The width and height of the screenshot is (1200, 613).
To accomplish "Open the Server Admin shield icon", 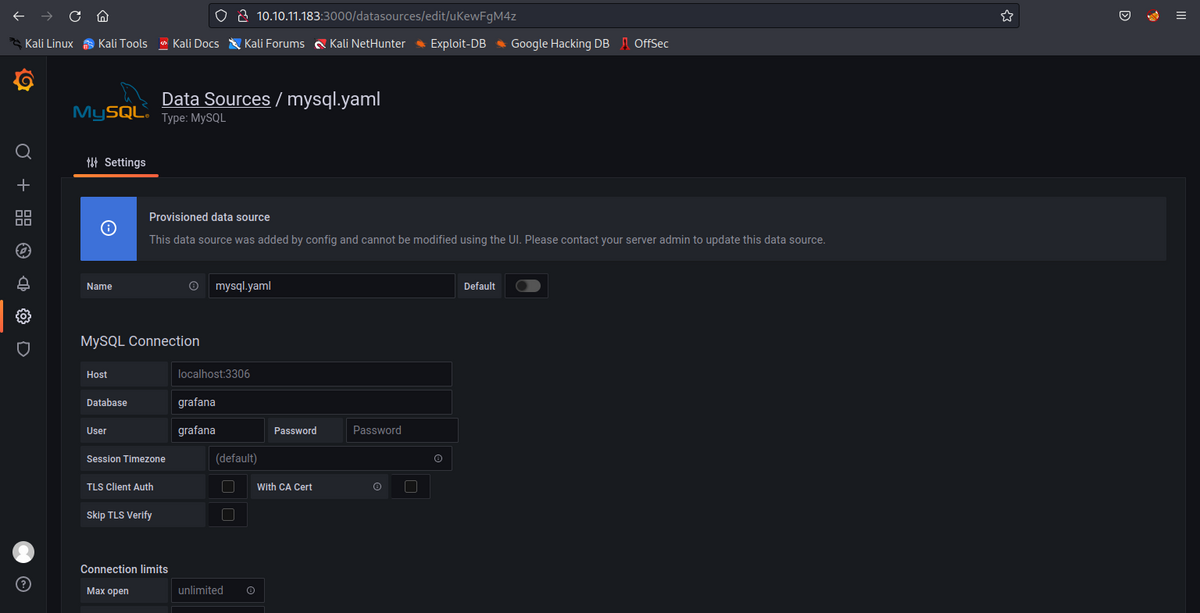I will (x=24, y=349).
